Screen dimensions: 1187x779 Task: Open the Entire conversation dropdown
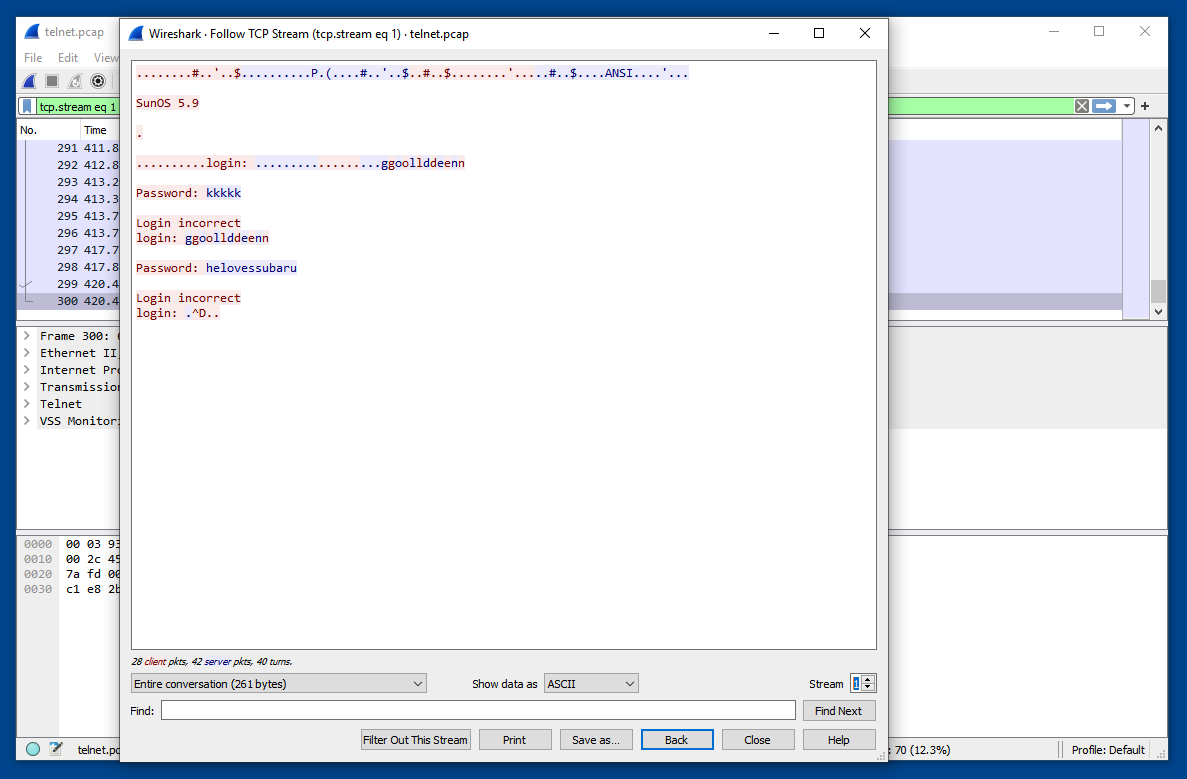point(279,684)
